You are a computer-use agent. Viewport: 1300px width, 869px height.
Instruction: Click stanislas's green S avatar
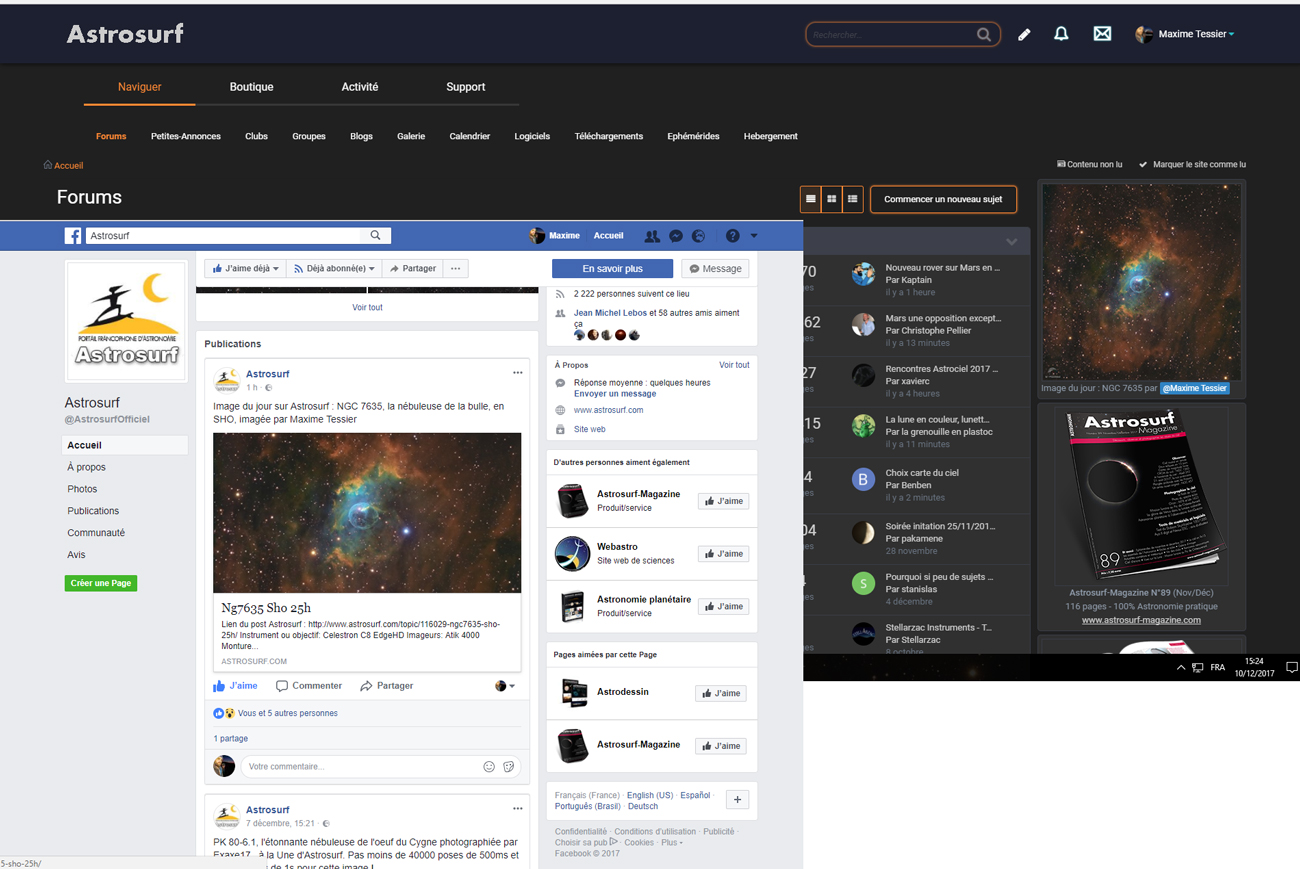[x=863, y=583]
